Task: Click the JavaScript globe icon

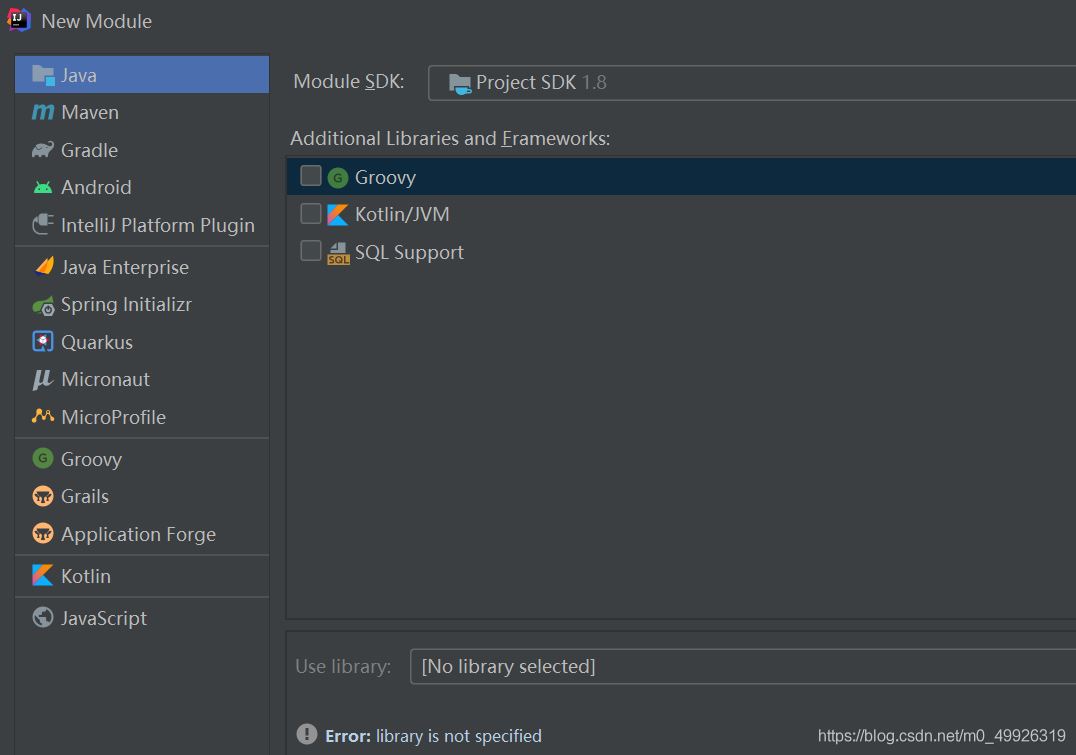Action: [x=43, y=618]
